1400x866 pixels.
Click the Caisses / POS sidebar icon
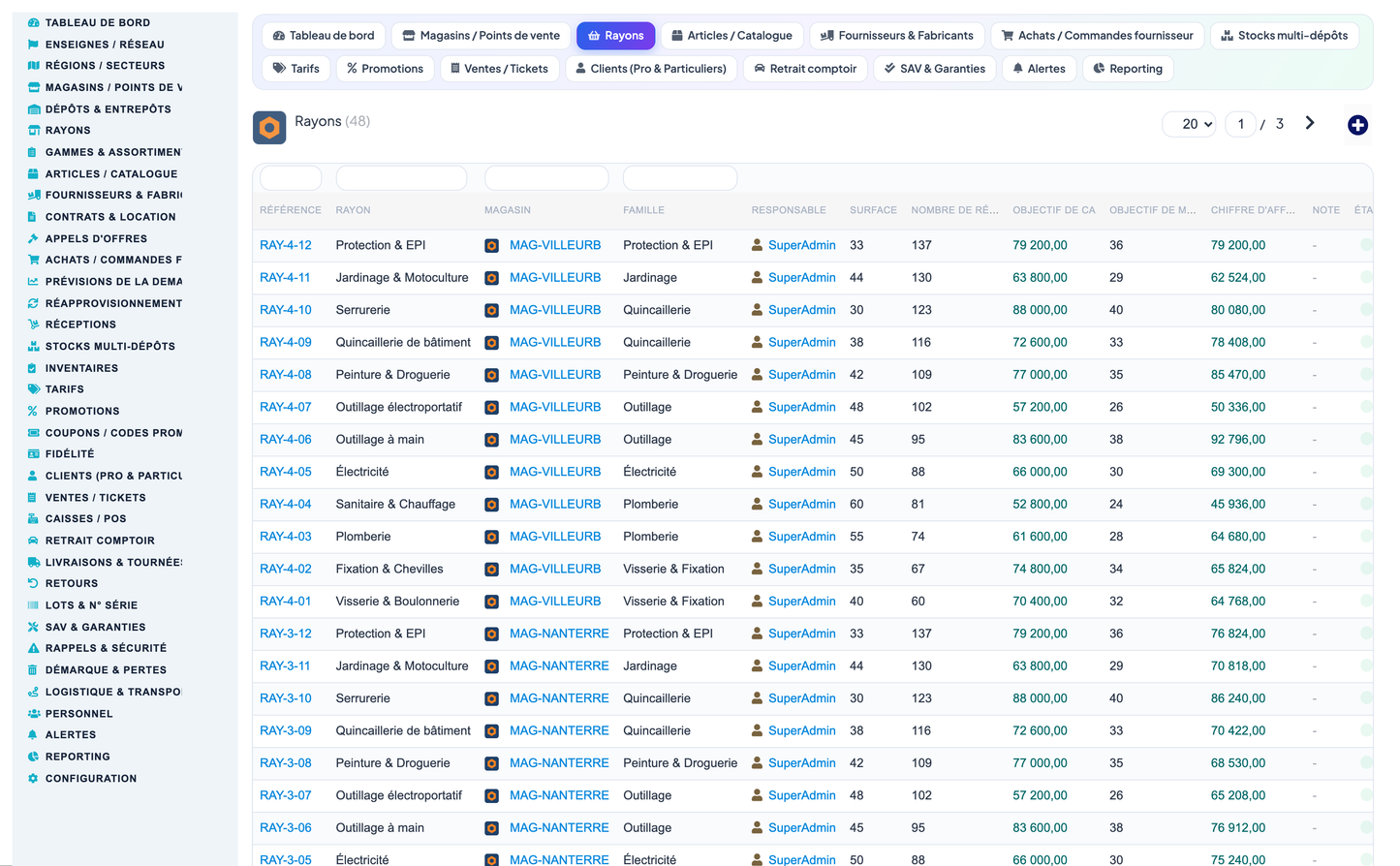click(33, 519)
